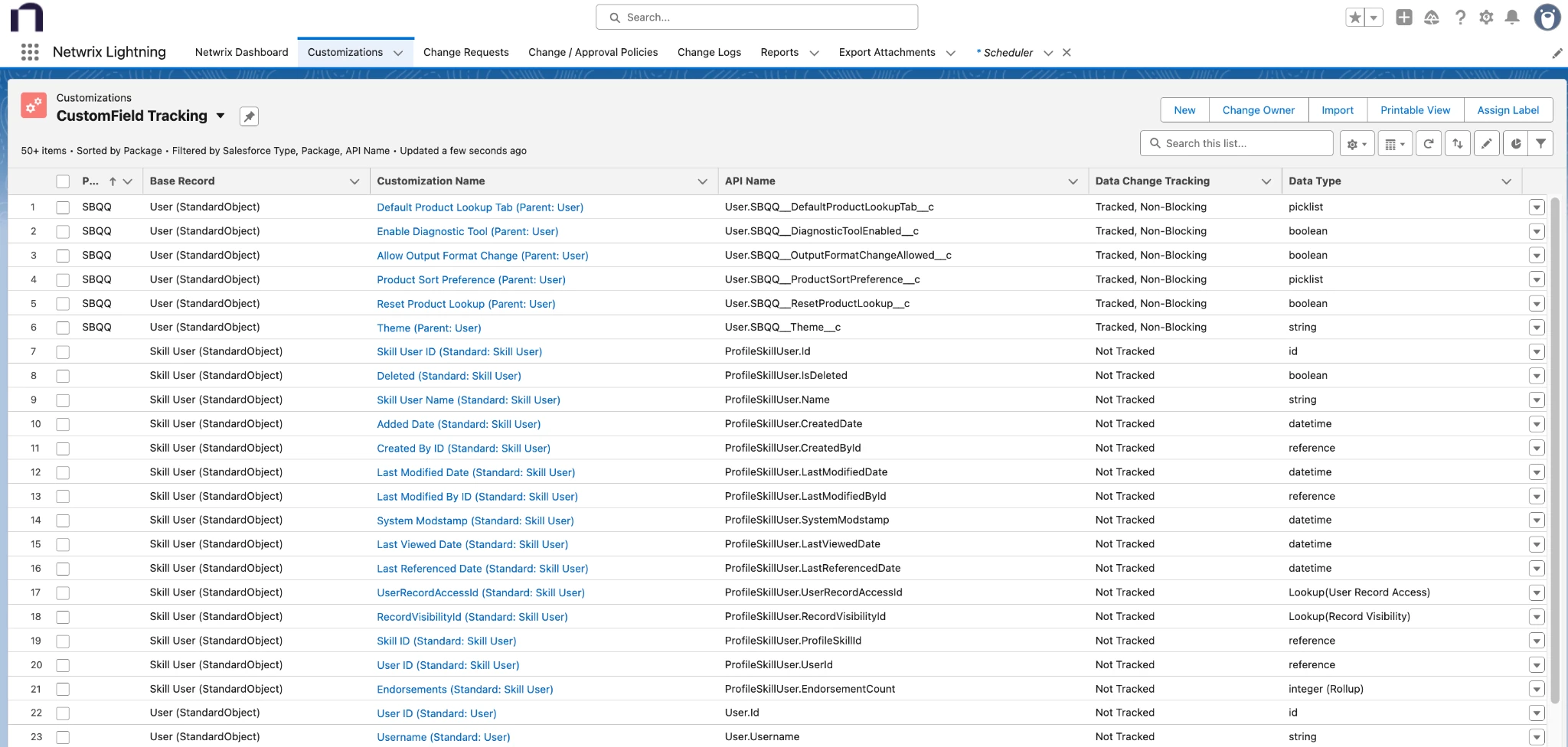Image resolution: width=1568 pixels, height=747 pixels.
Task: Select the checkbox on the Skill User ID row
Action: click(62, 351)
